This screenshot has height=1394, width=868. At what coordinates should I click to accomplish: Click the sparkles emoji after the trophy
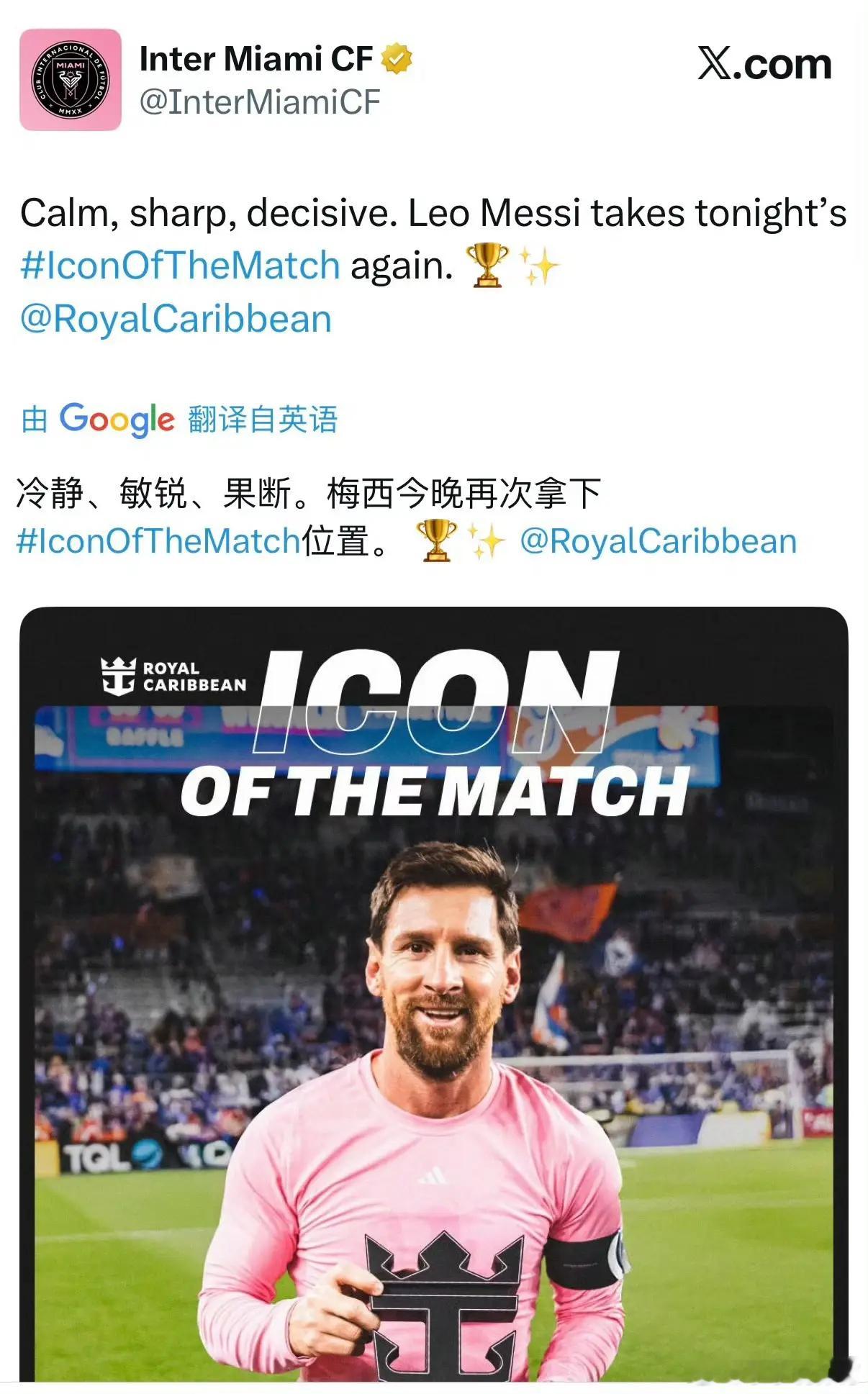point(540,265)
